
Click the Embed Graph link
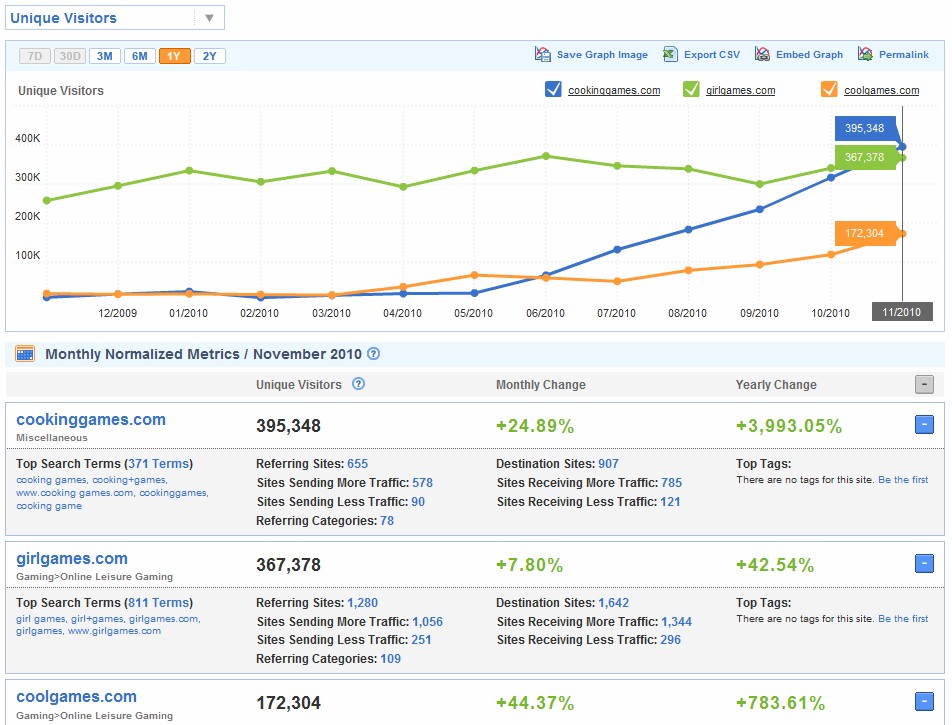click(809, 55)
